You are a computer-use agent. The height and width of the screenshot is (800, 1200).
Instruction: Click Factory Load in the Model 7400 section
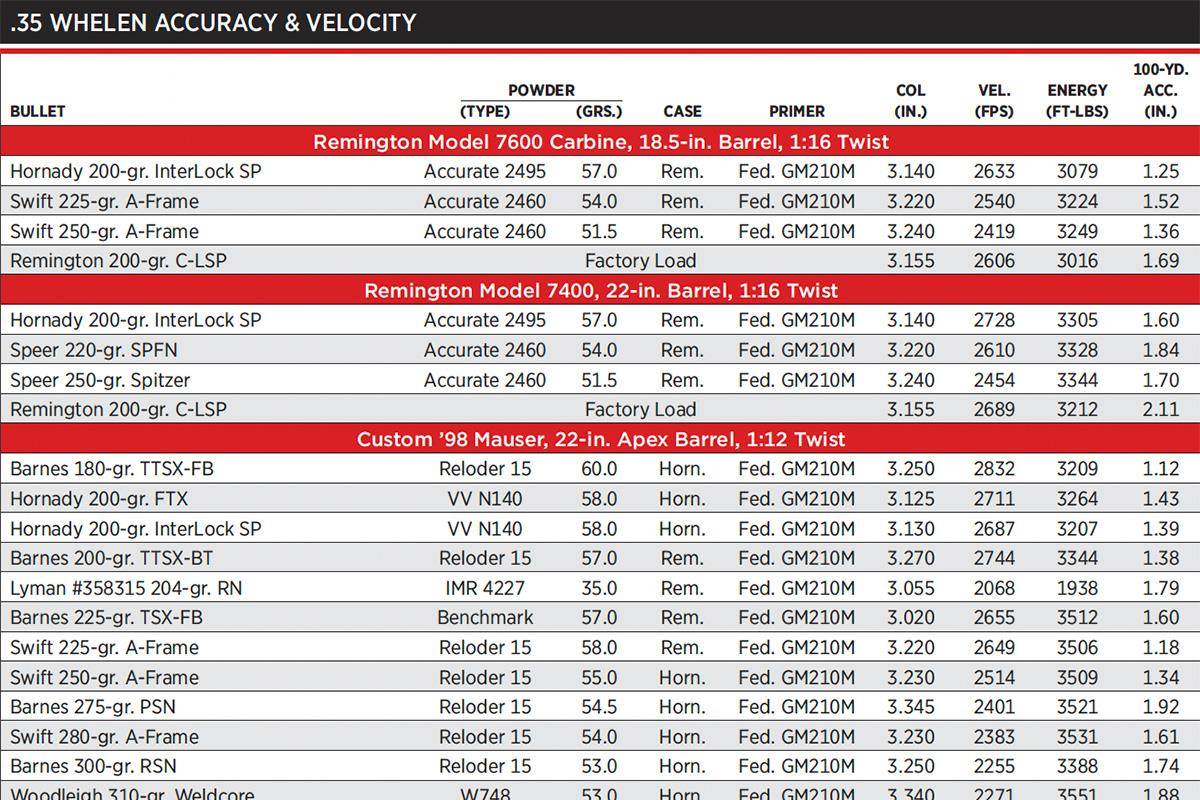click(x=640, y=409)
